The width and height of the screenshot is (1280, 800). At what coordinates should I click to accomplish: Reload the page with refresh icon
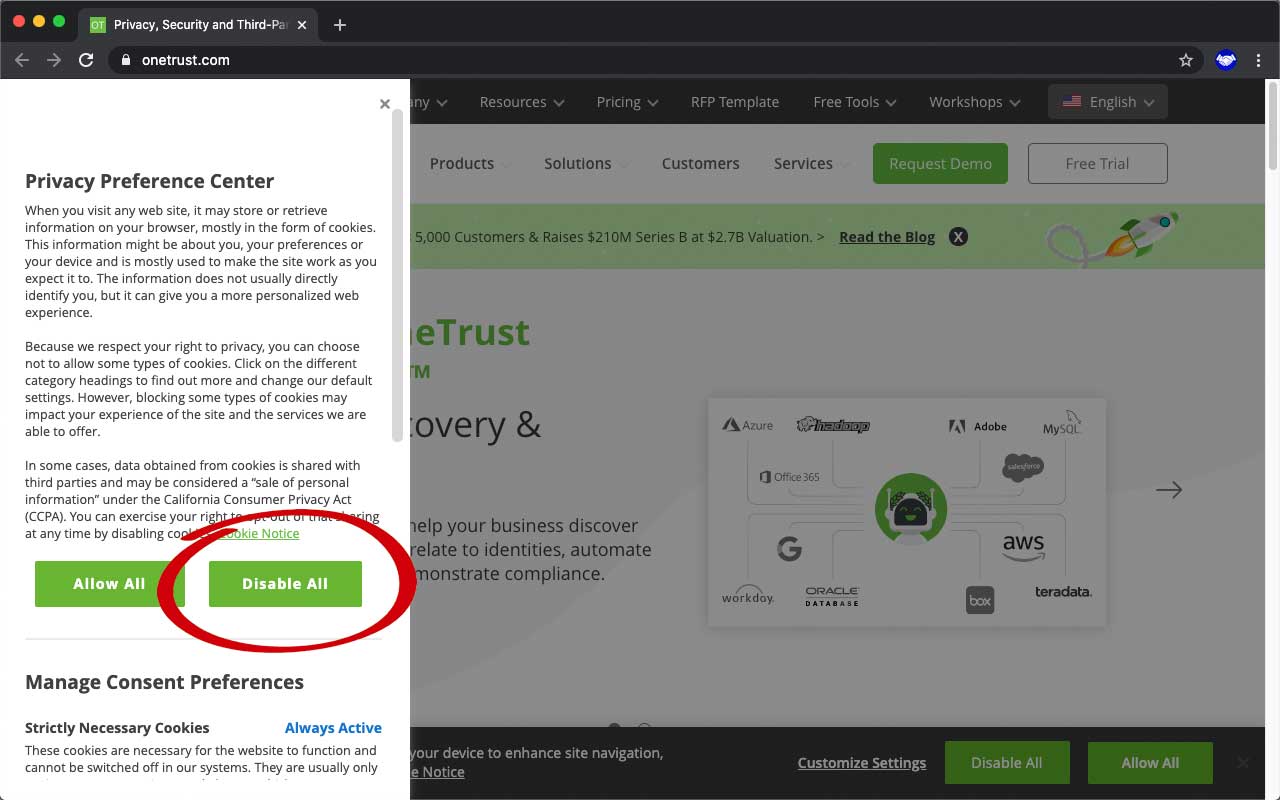pyautogui.click(x=86, y=60)
